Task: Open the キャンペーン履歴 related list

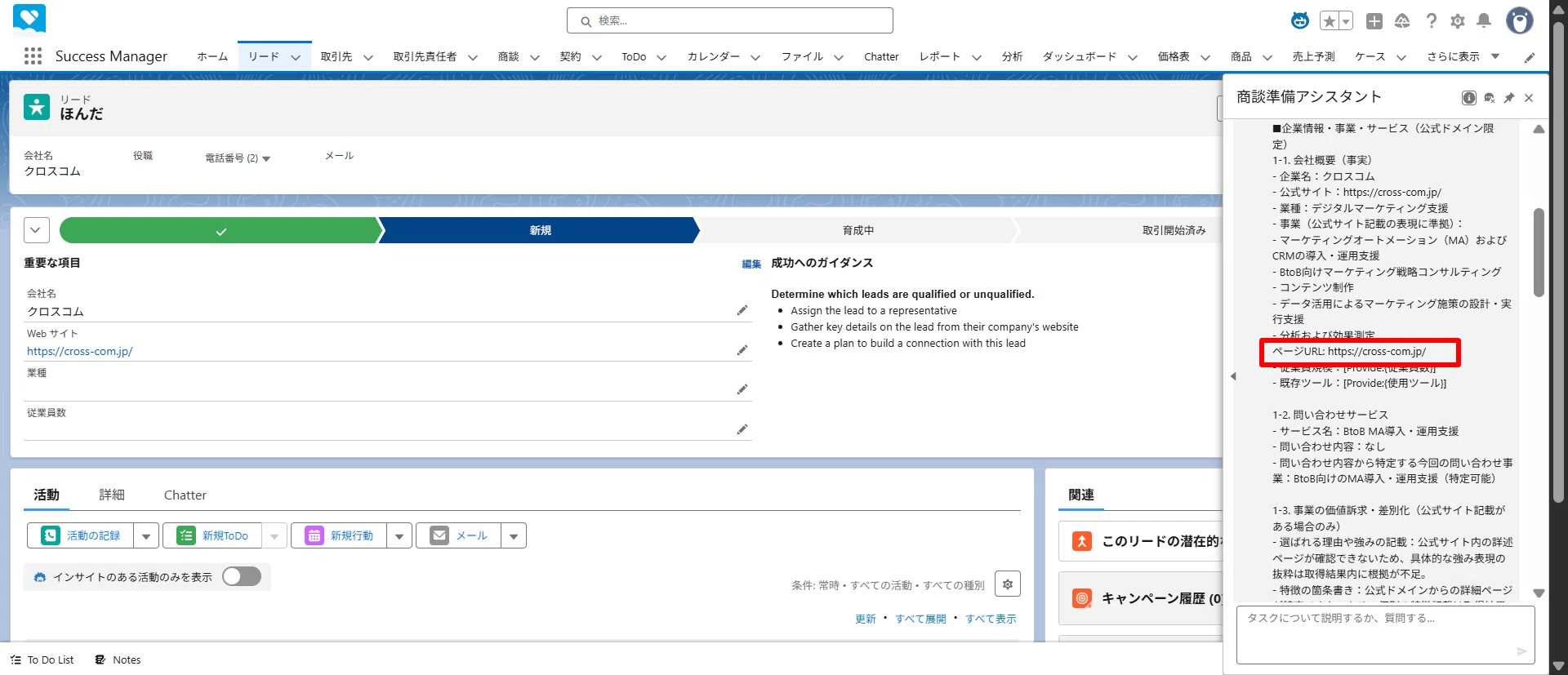Action: [1160, 598]
